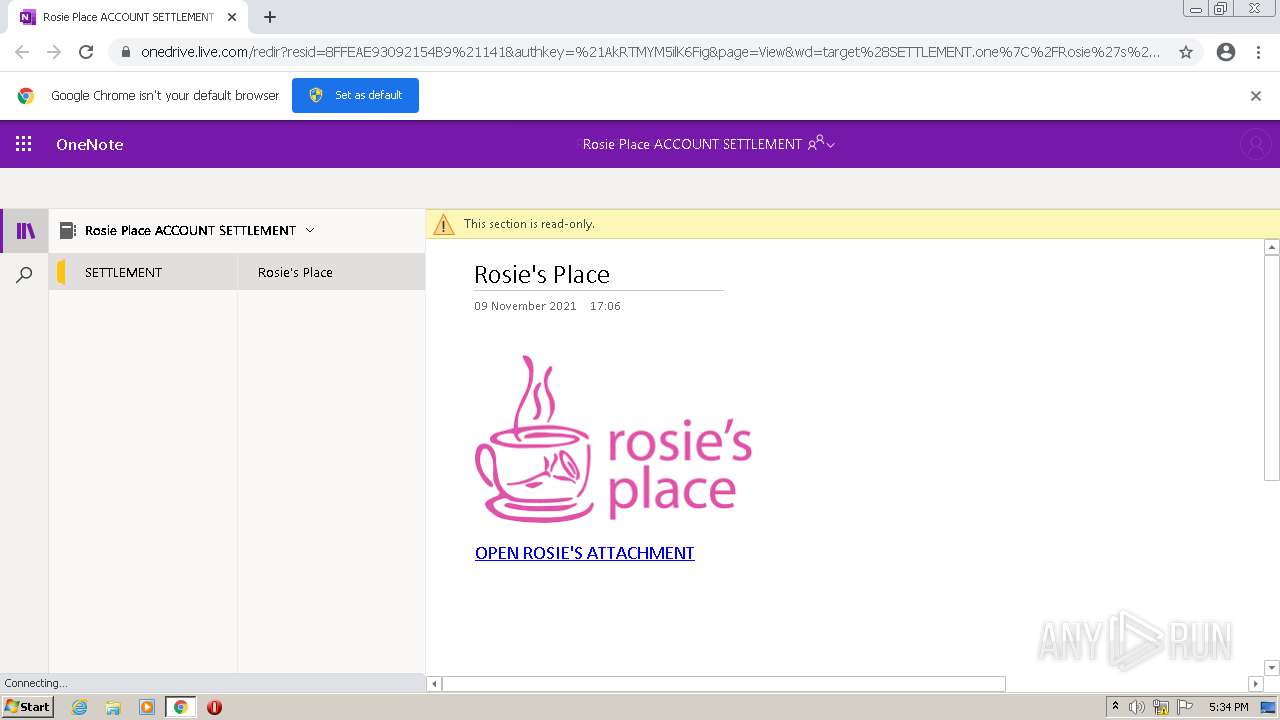Image resolution: width=1280 pixels, height=720 pixels.
Task: Open the Chrome profile avatar
Action: [1226, 52]
